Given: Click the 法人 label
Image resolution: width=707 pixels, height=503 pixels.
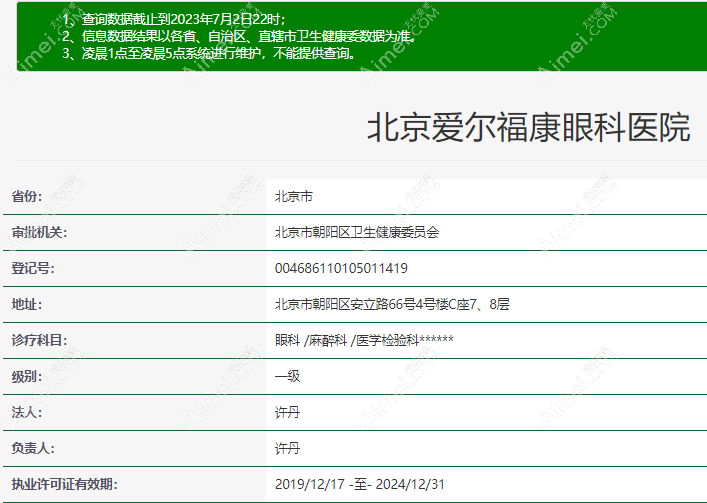Looking at the screenshot, I should (27, 412).
